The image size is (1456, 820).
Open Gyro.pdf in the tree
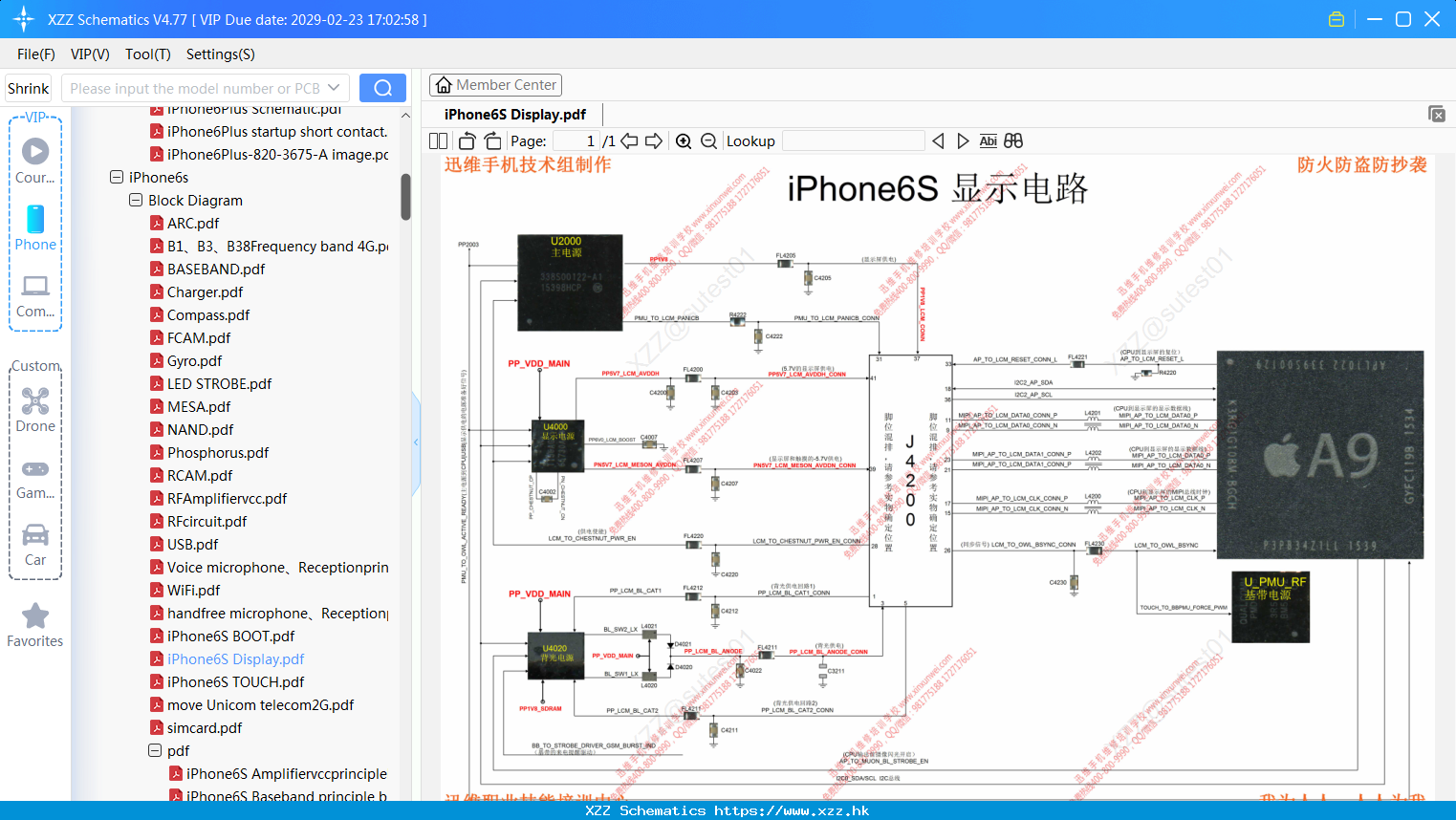pyautogui.click(x=194, y=360)
